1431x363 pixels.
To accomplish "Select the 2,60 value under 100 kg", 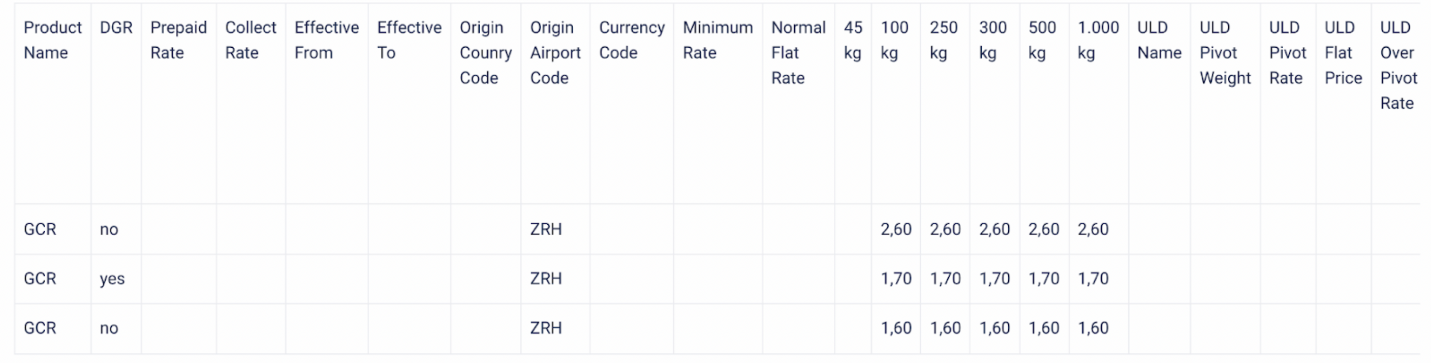I will pyautogui.click(x=896, y=229).
